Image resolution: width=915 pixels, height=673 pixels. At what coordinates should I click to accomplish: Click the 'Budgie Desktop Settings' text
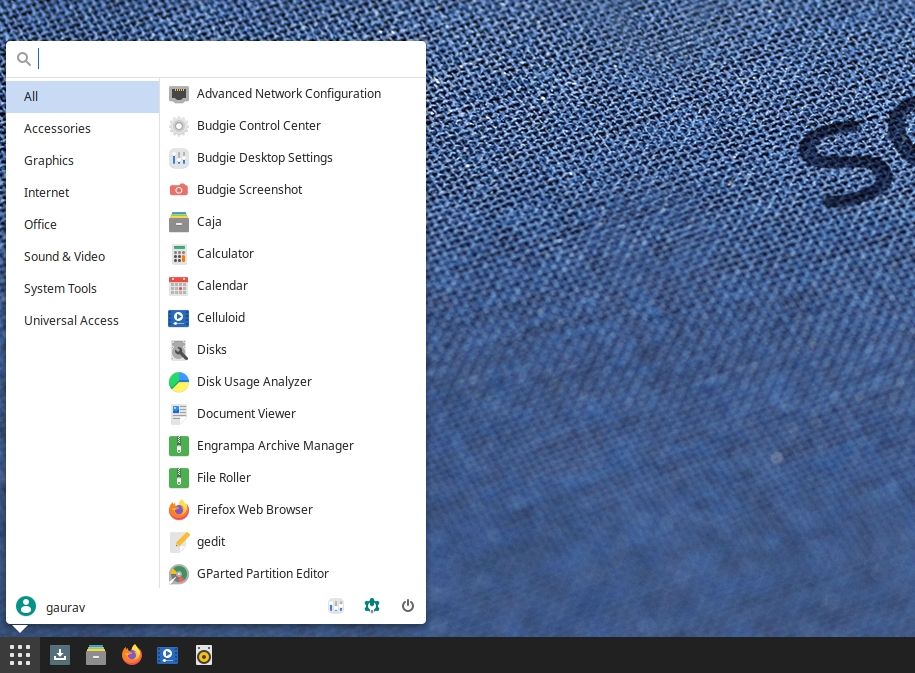tap(264, 158)
